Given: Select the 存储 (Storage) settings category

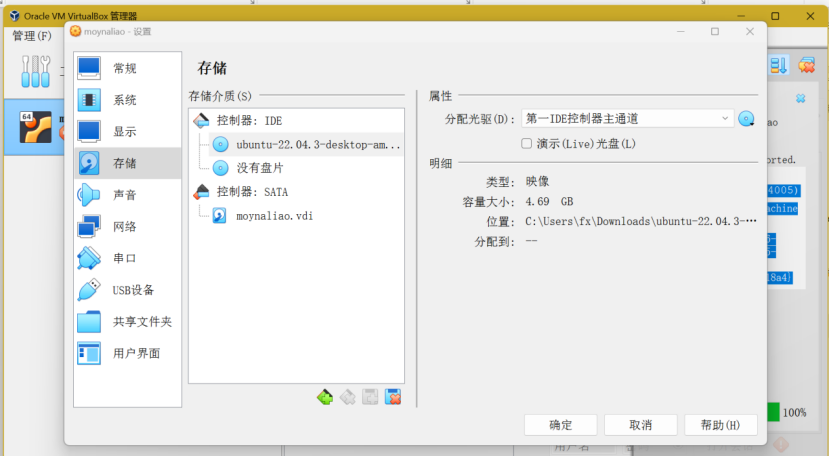Looking at the screenshot, I should click(x=127, y=163).
